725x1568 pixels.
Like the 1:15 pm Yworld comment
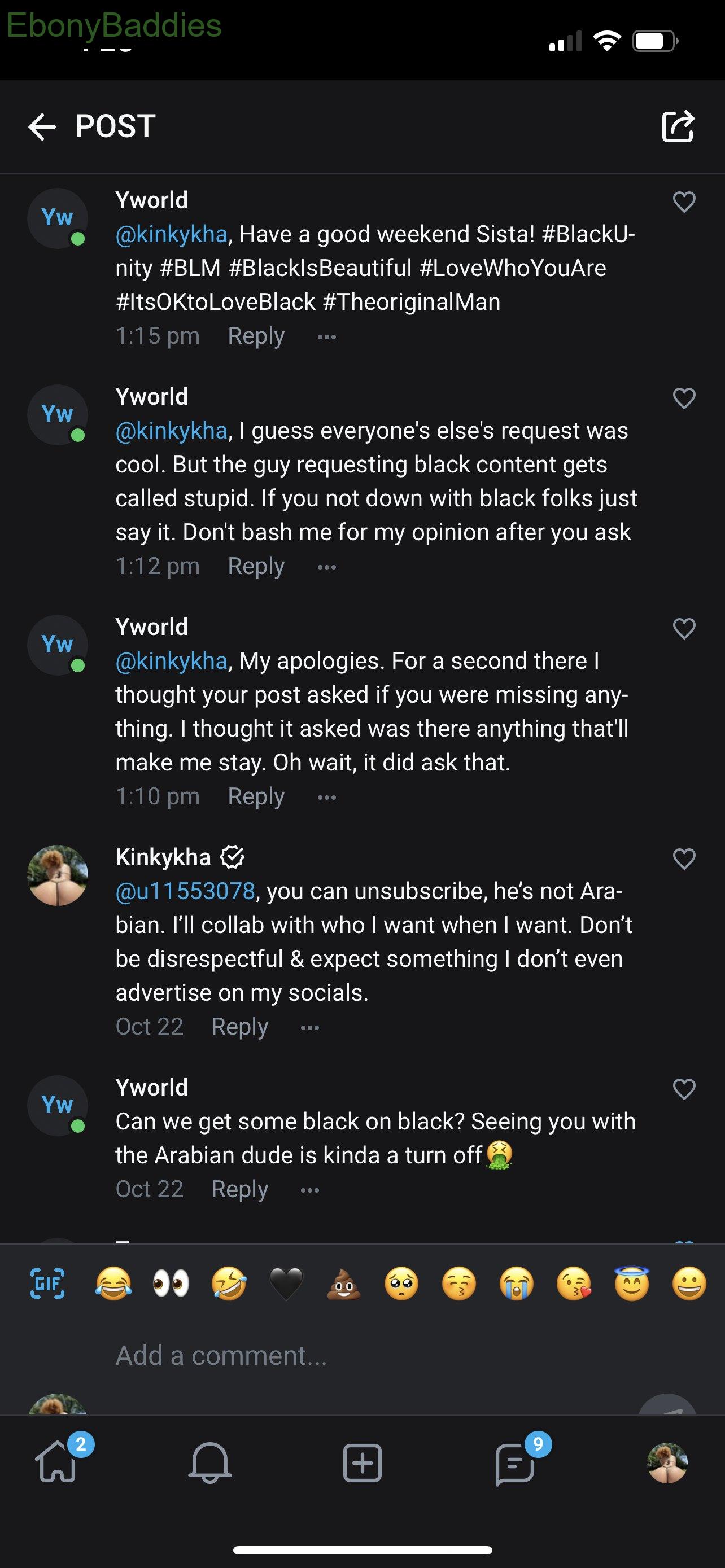[x=684, y=202]
